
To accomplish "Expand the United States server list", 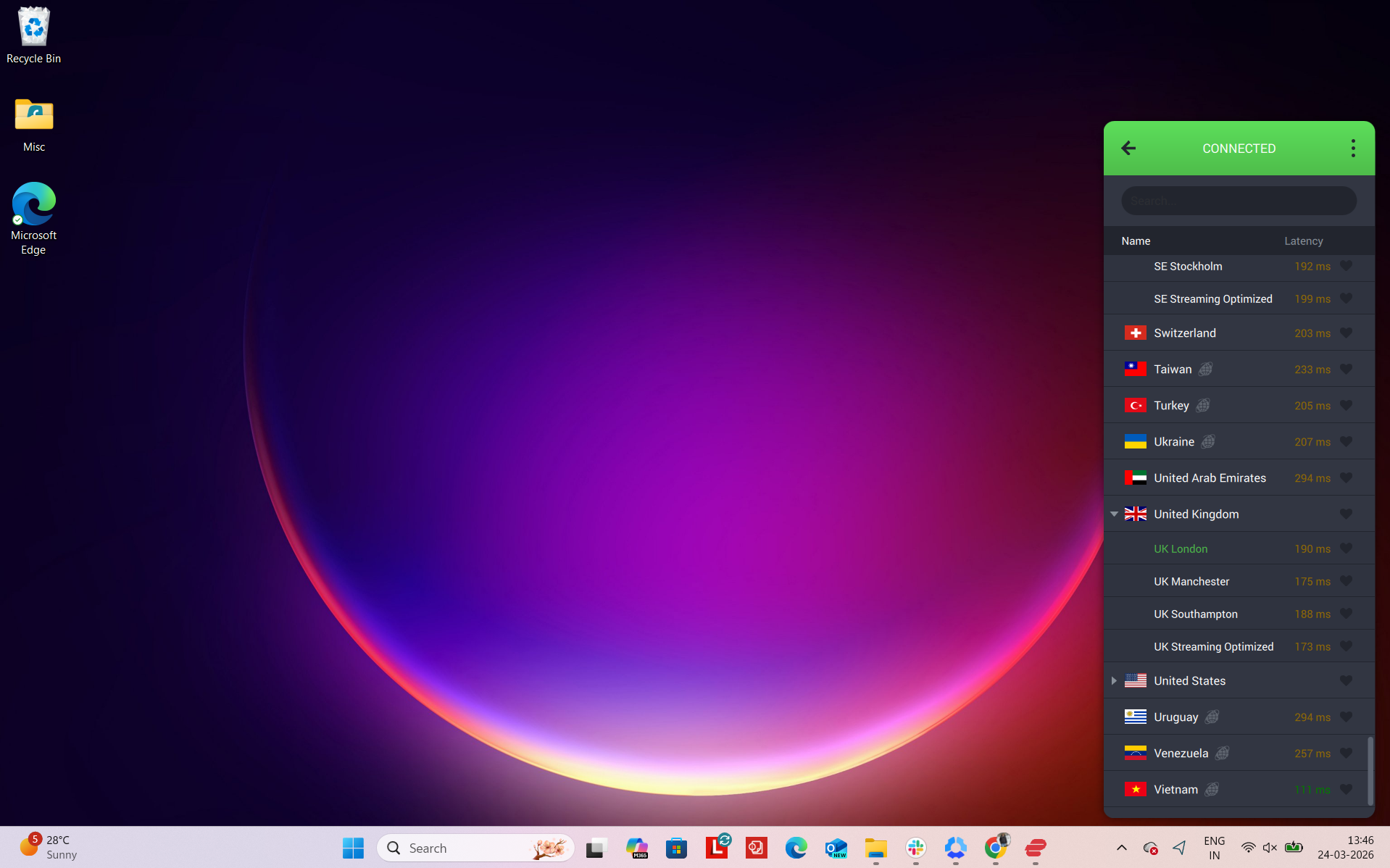I will pos(1114,681).
